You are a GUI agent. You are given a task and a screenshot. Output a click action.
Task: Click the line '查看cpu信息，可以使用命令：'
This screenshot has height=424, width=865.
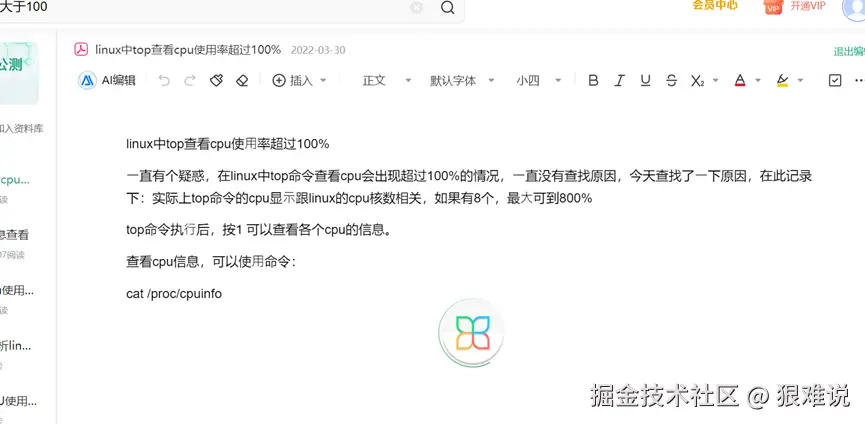[211, 262]
